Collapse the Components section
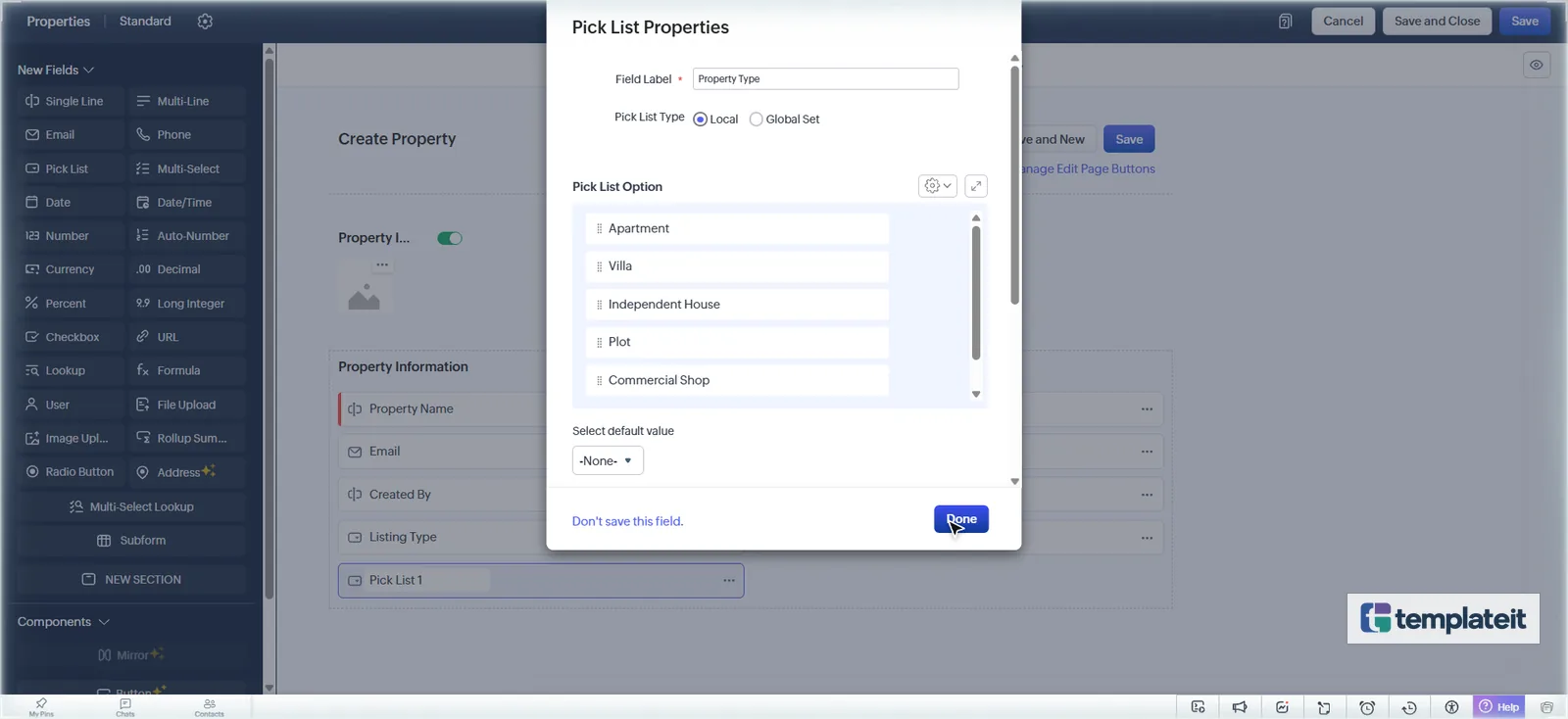Viewport: 1568px width, 719px height. pos(64,622)
